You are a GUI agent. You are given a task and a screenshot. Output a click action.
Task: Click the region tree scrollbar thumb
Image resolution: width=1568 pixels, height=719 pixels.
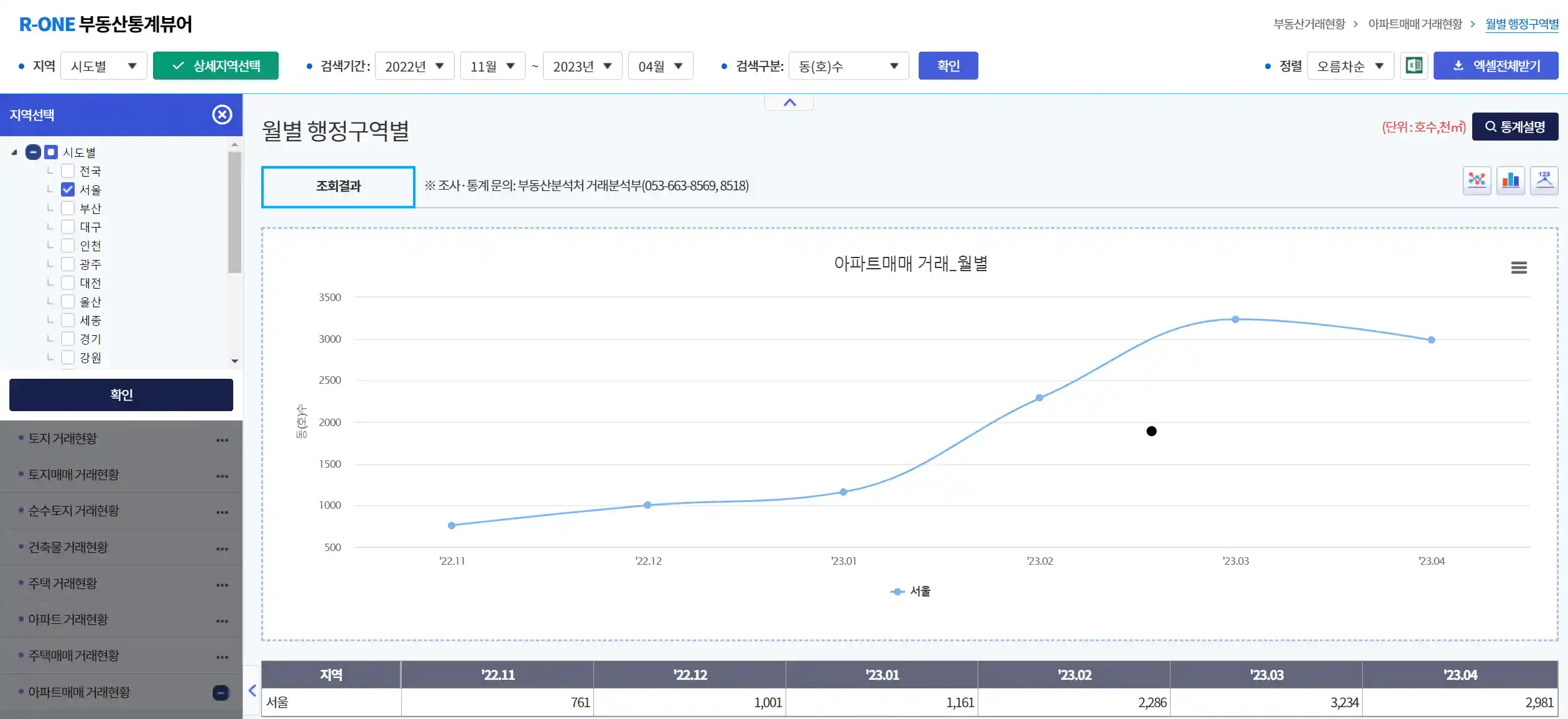[x=234, y=213]
